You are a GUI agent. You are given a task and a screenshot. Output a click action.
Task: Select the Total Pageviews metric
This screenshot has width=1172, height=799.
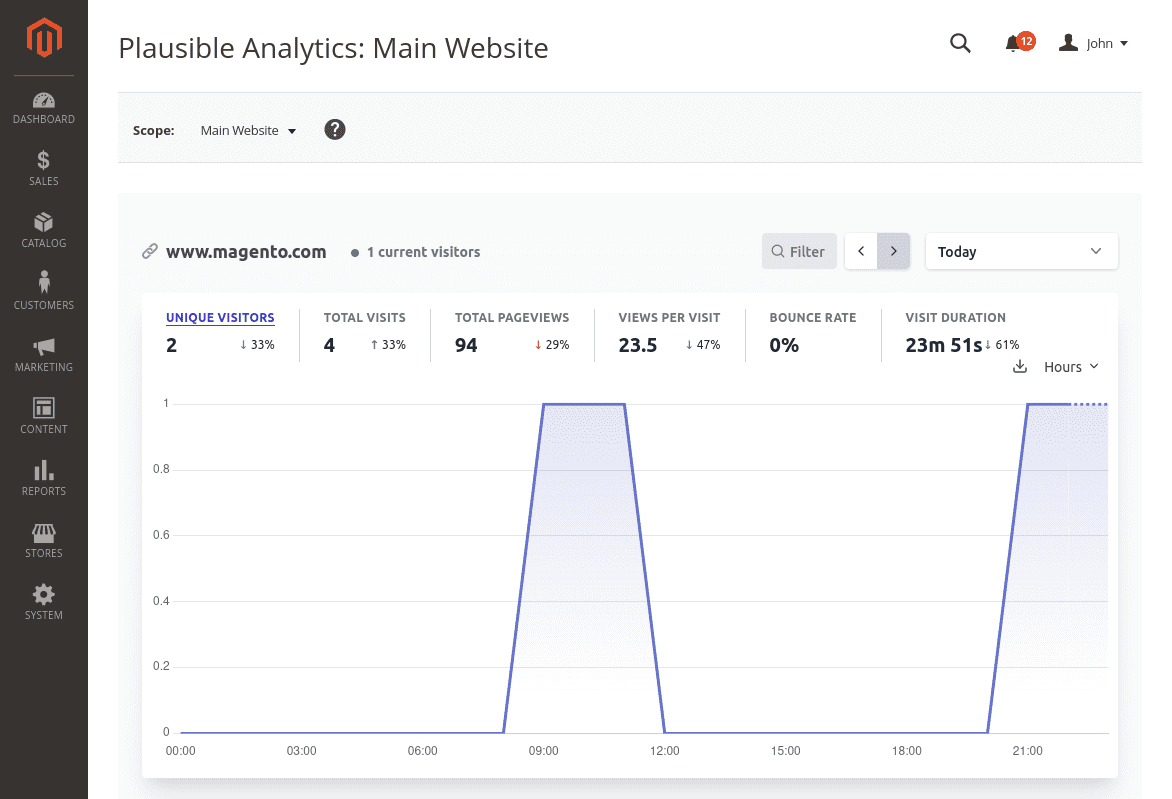pos(512,333)
